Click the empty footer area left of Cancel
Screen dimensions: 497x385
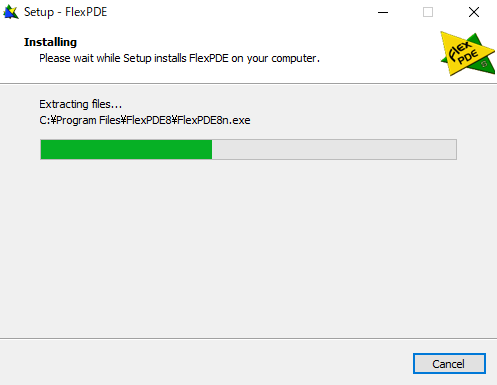207,363
